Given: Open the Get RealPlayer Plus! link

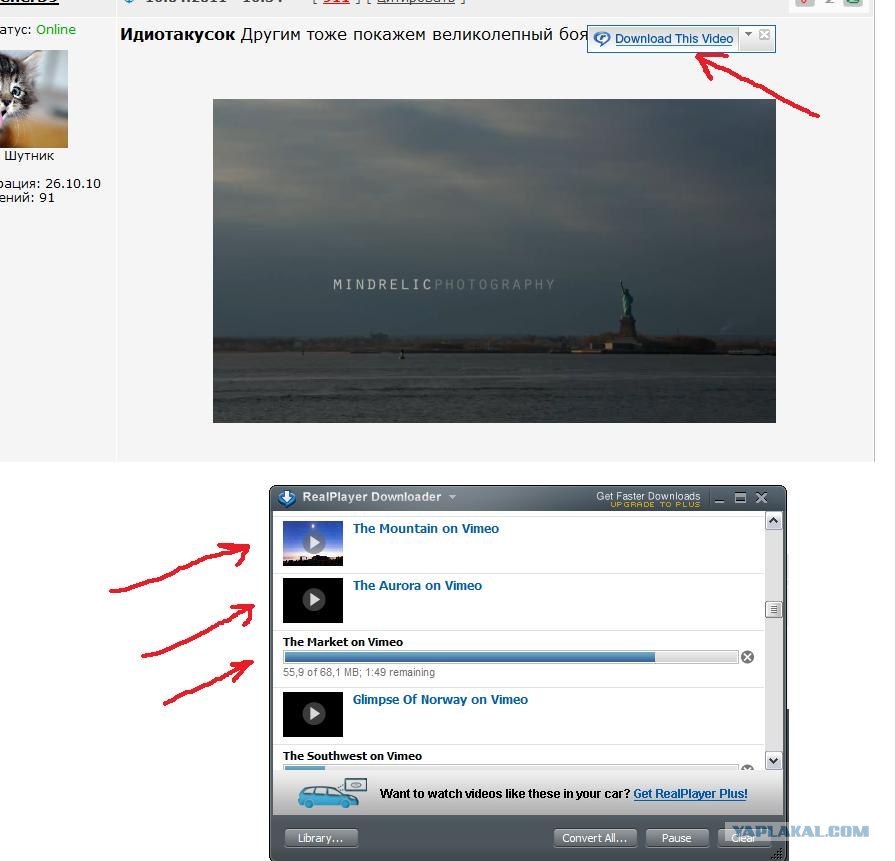Looking at the screenshot, I should tap(690, 794).
